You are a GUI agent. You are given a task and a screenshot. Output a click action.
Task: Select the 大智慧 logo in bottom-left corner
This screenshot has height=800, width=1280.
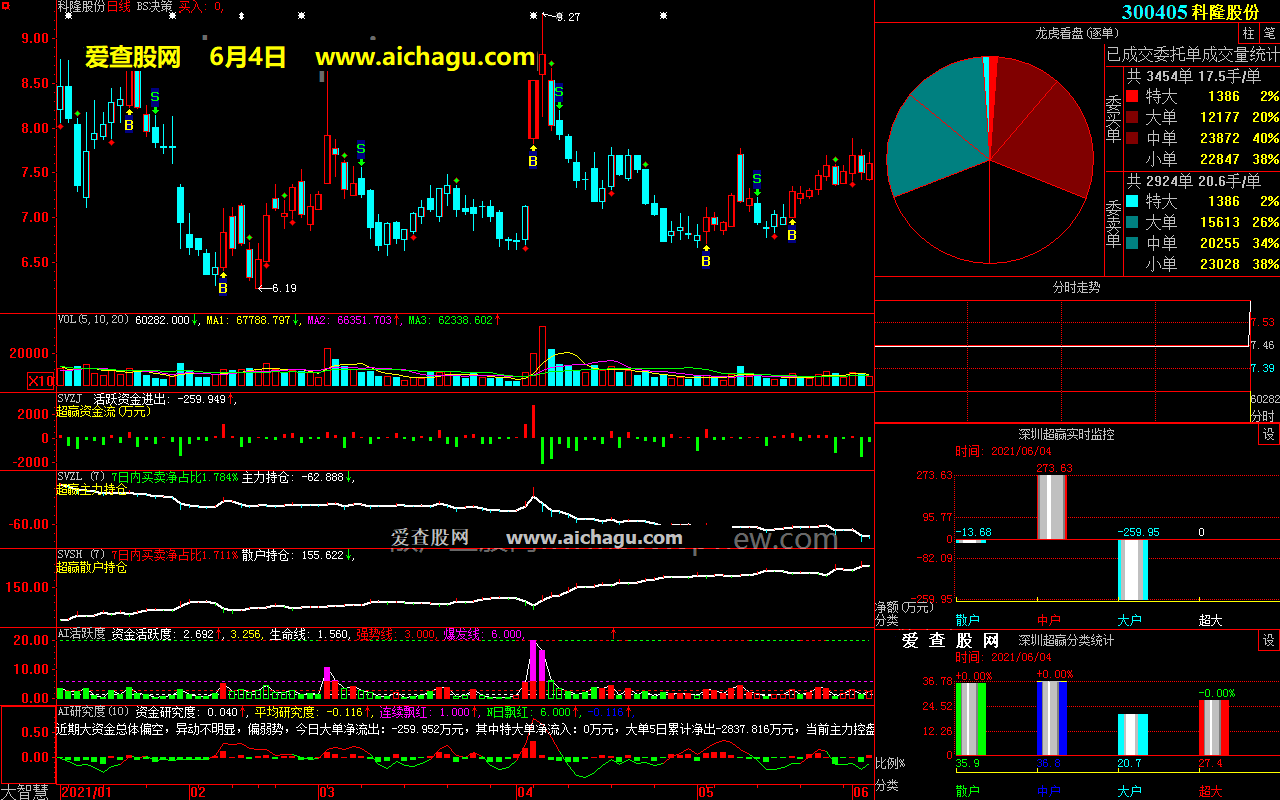click(27, 792)
